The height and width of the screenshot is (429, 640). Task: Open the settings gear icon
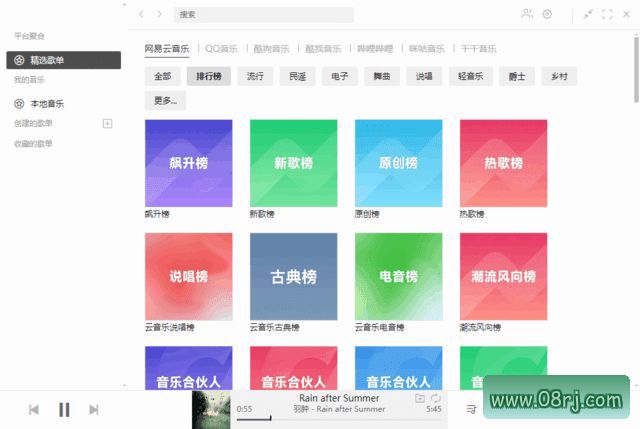[547, 14]
